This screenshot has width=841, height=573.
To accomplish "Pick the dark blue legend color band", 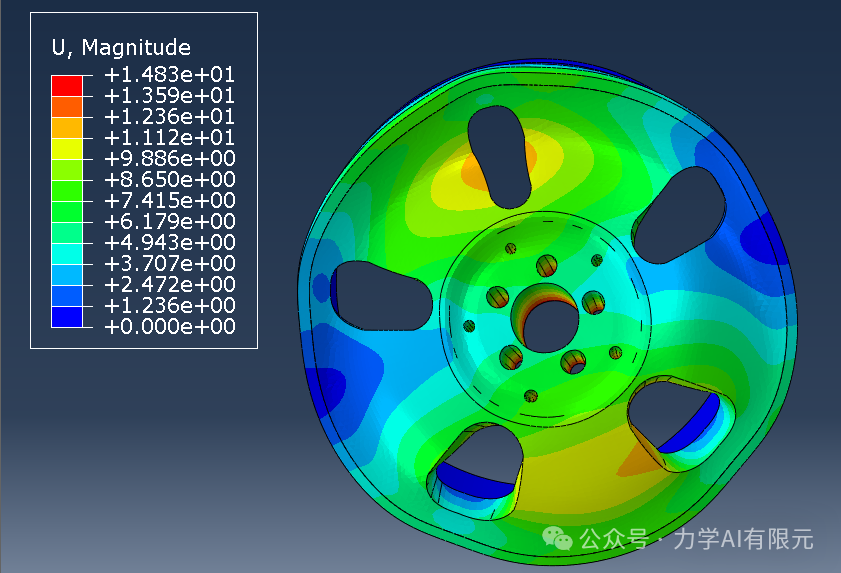I will (67, 317).
